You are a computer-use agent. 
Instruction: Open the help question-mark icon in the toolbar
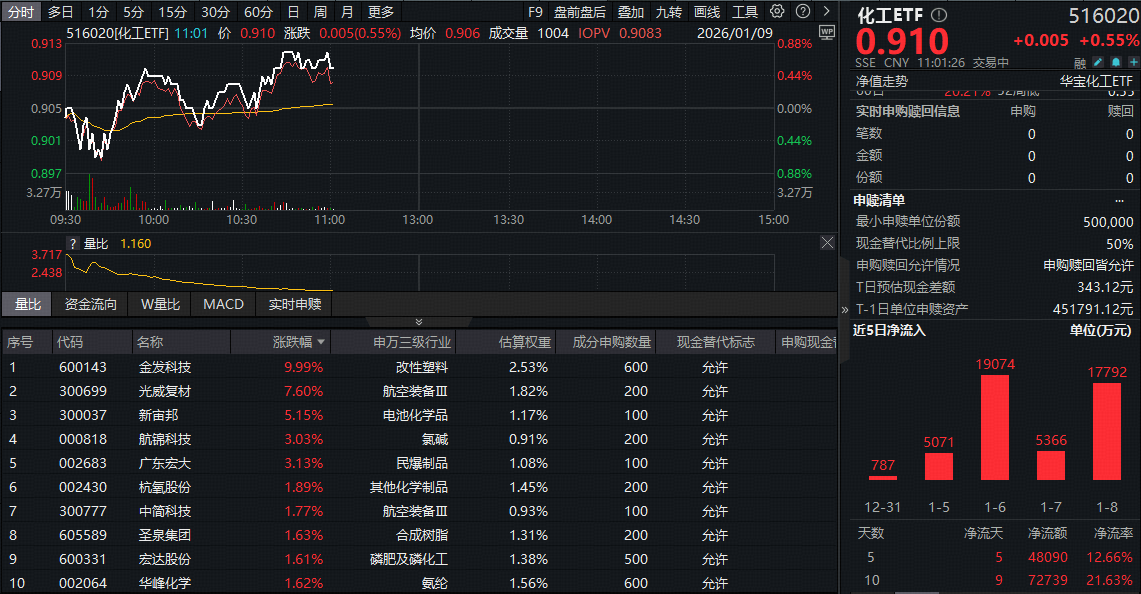(x=803, y=11)
